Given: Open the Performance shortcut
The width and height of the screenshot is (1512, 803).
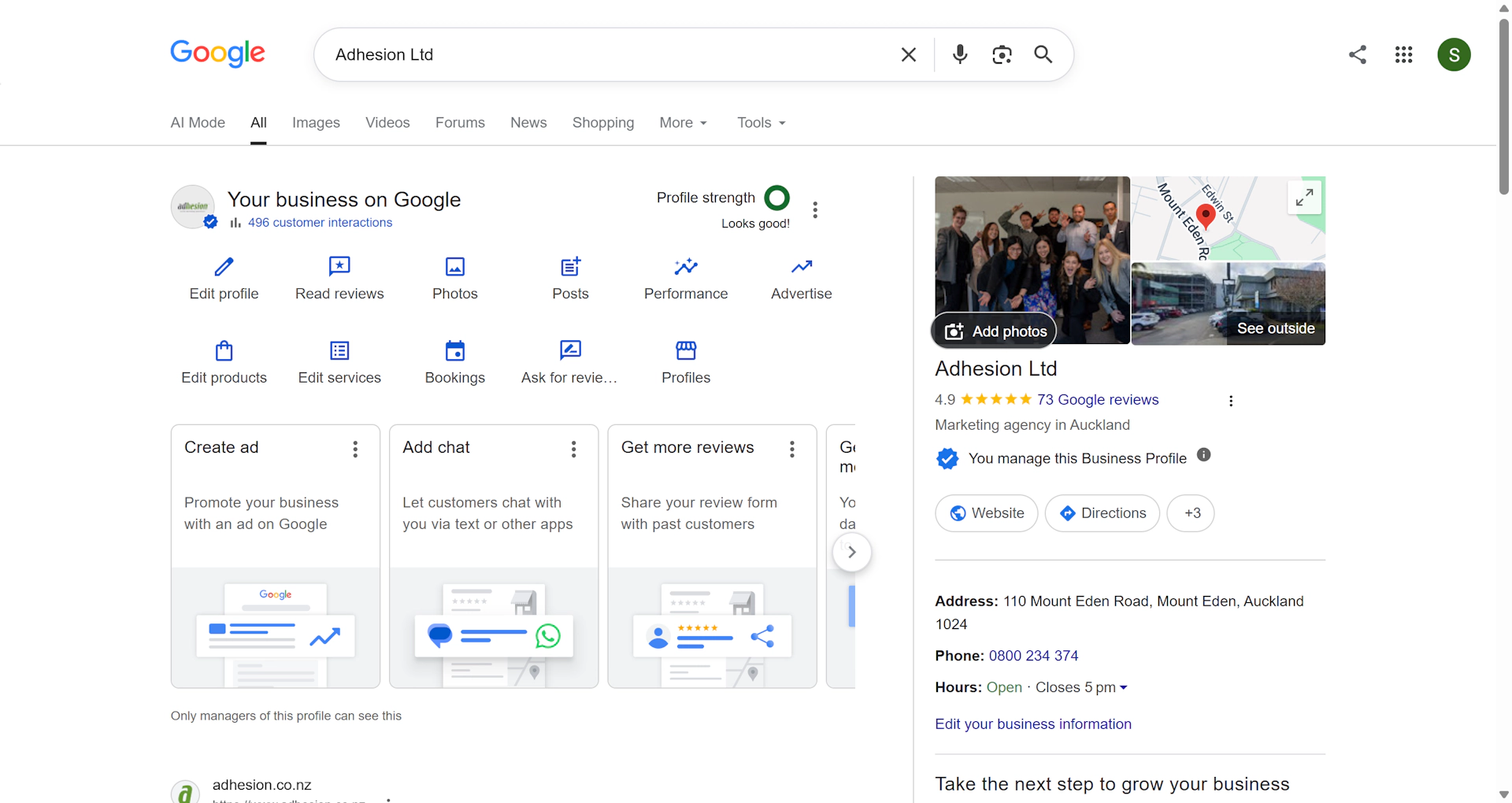Looking at the screenshot, I should pyautogui.click(x=686, y=279).
